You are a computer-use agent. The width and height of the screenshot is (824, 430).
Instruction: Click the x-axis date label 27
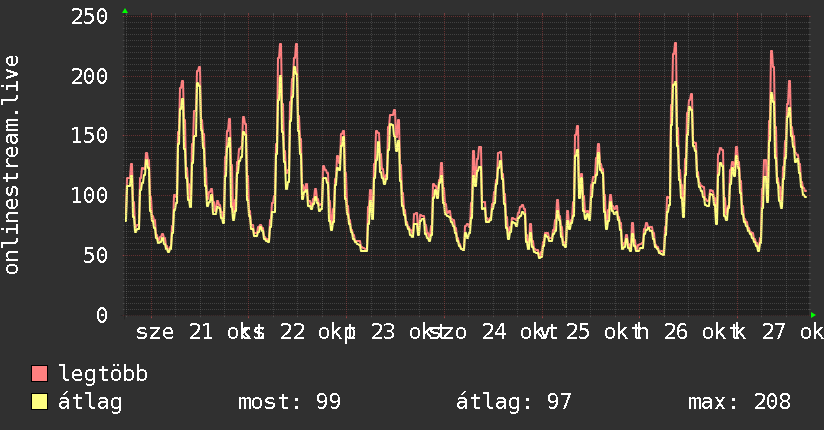click(774, 332)
